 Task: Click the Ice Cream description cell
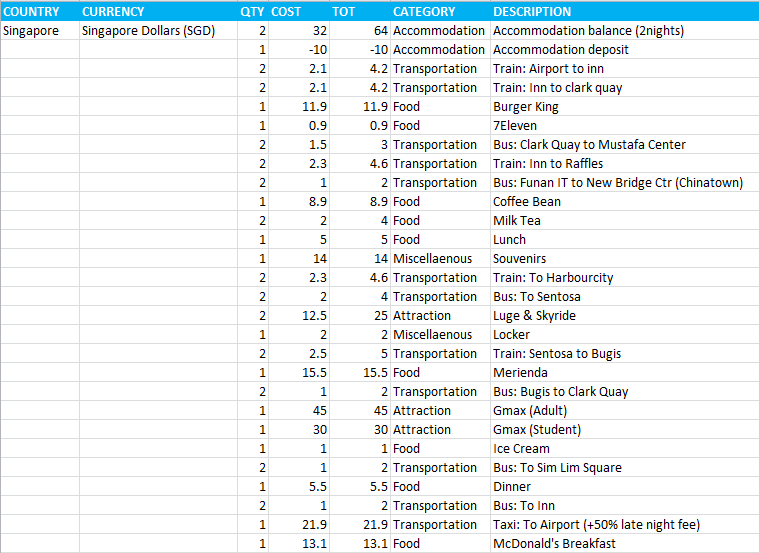624,448
